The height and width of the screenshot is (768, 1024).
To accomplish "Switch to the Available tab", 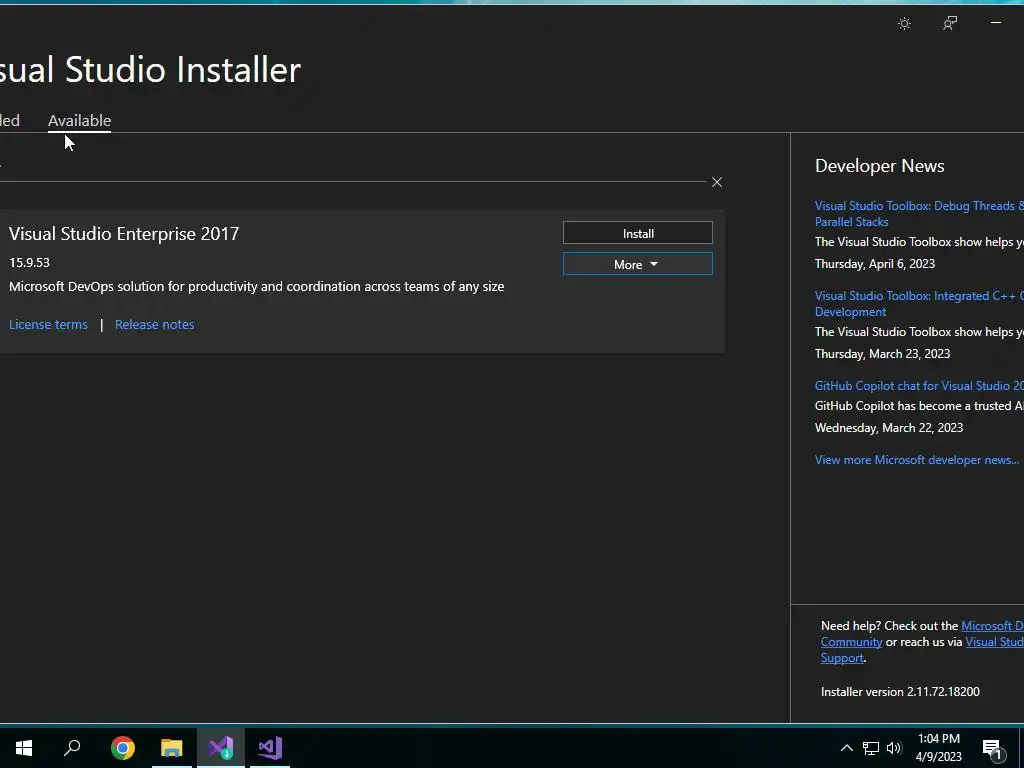I will pos(80,121).
